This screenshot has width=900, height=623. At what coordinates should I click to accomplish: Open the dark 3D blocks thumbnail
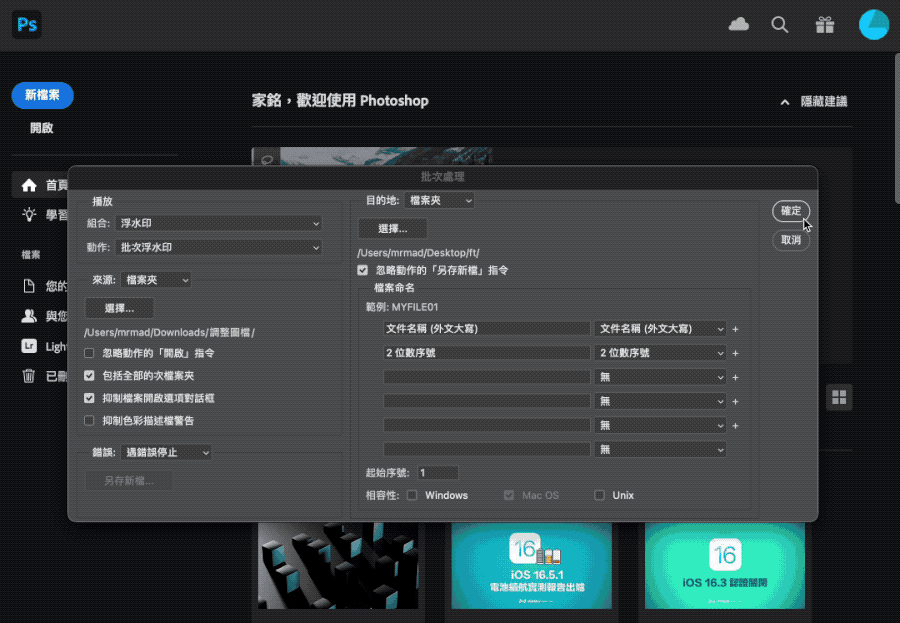338,566
